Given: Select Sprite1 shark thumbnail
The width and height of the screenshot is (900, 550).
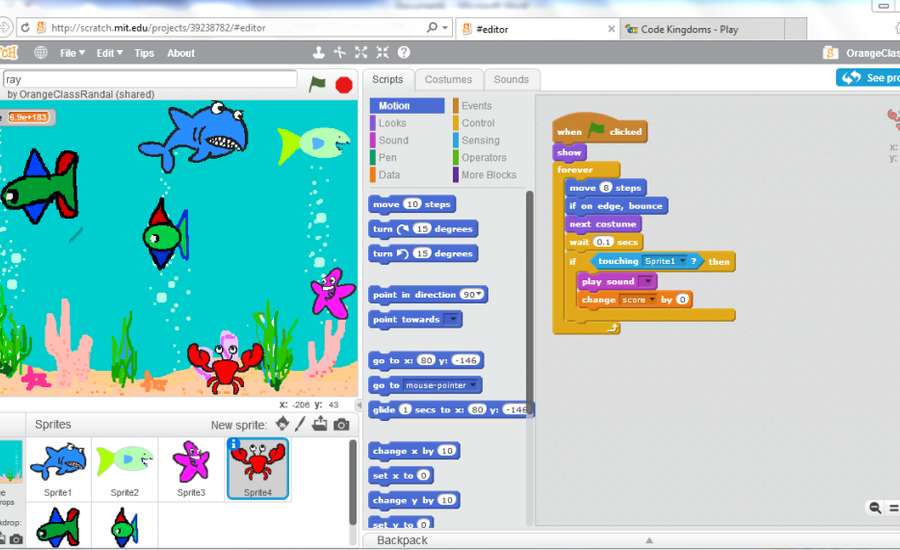Looking at the screenshot, I should (x=58, y=468).
